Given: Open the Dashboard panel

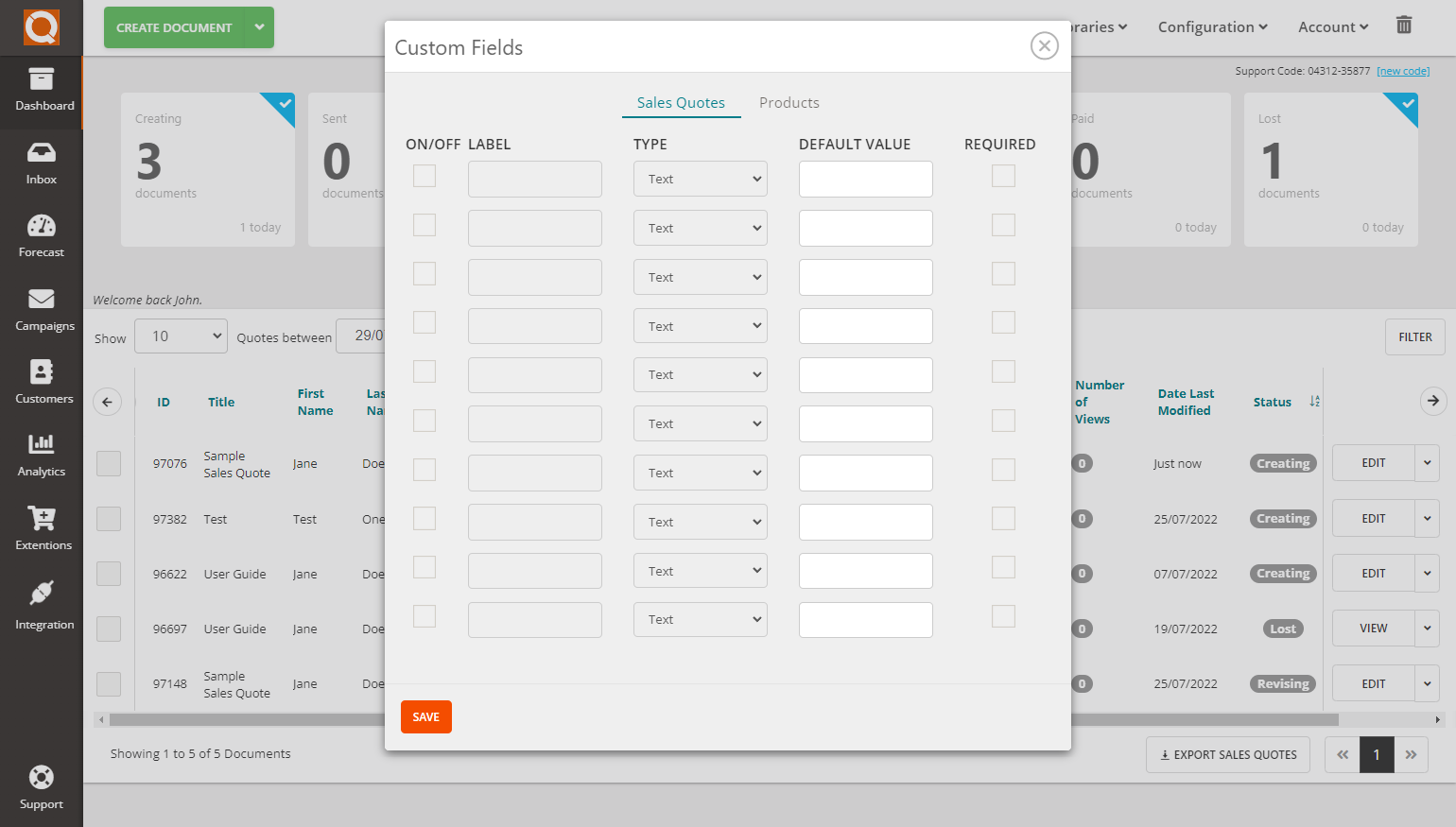Looking at the screenshot, I should (x=41, y=92).
